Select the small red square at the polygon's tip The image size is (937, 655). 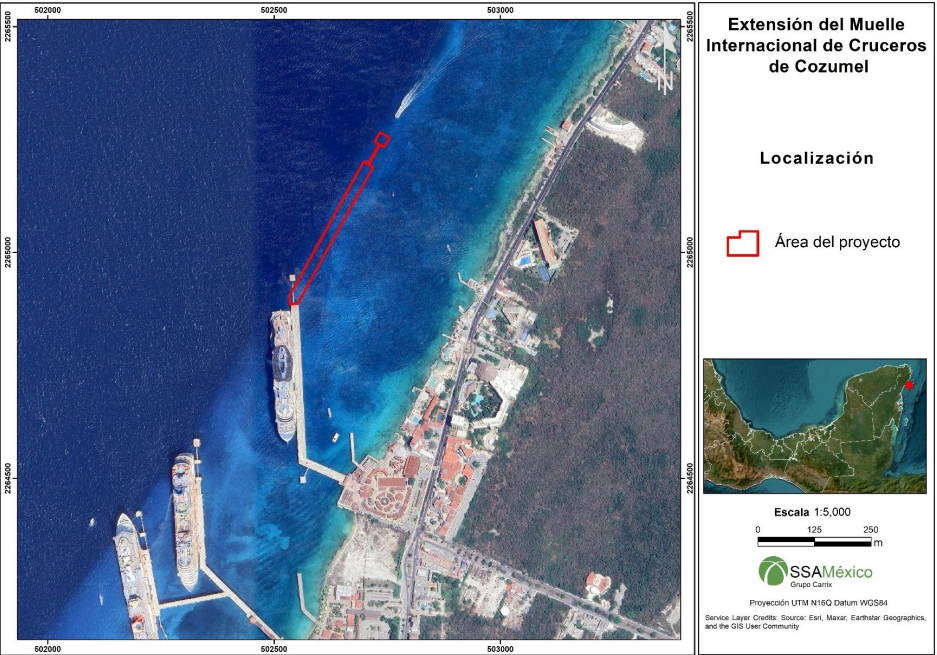point(382,139)
